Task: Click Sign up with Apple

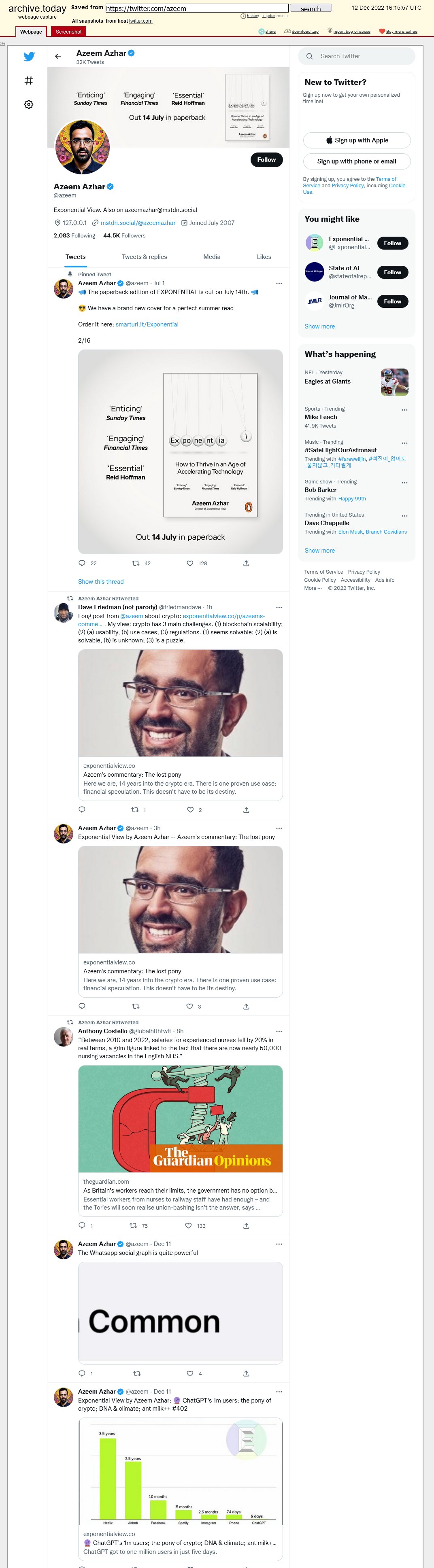Action: [357, 140]
